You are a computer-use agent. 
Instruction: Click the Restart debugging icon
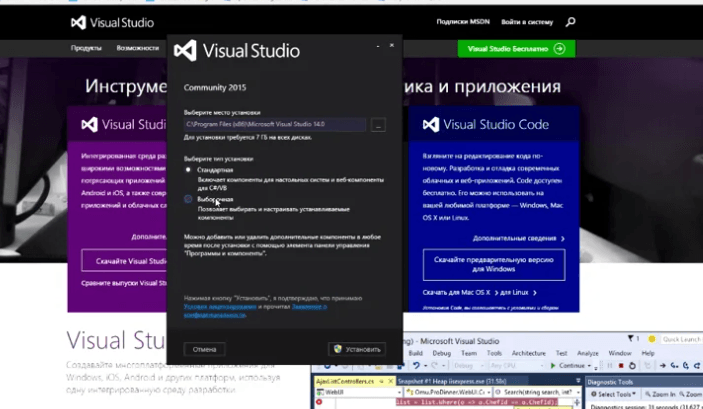pos(632,365)
